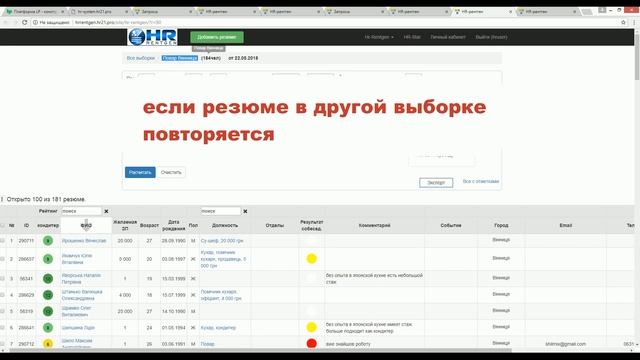Tick the checkbox for row ID 290712
This screenshot has height=360, width=640.
pyautogui.click(x=2, y=344)
